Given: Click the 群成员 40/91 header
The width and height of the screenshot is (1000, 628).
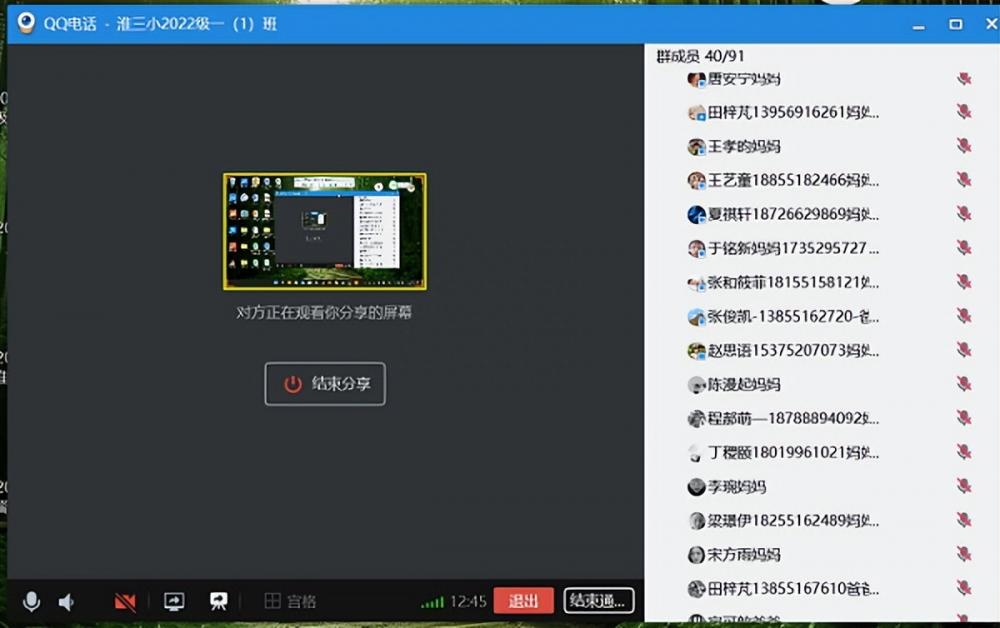Looking at the screenshot, I should tap(700, 56).
